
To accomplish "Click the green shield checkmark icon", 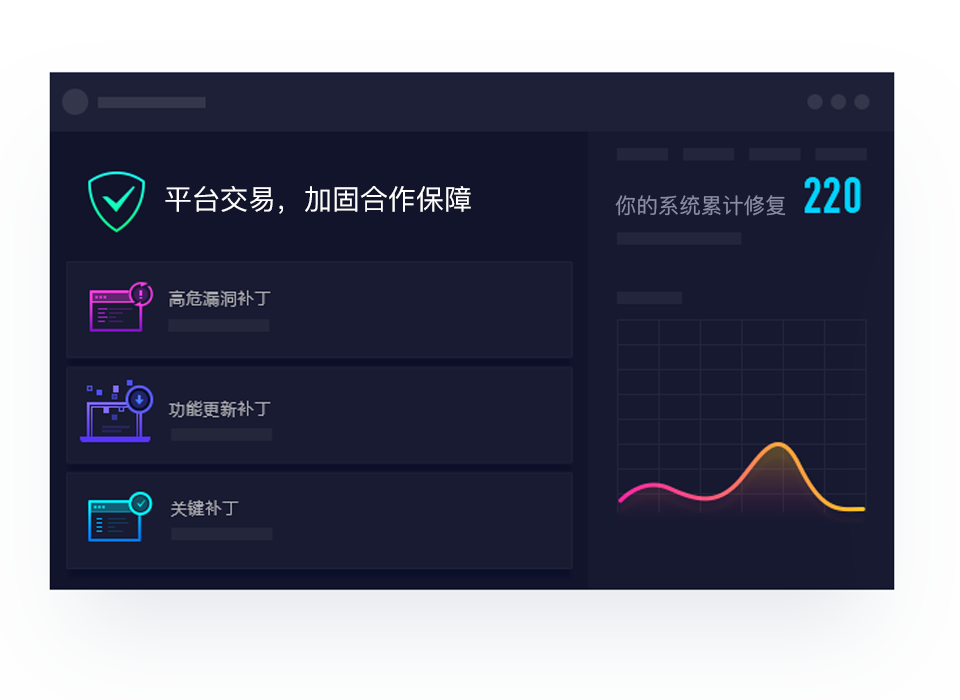I will tap(116, 201).
